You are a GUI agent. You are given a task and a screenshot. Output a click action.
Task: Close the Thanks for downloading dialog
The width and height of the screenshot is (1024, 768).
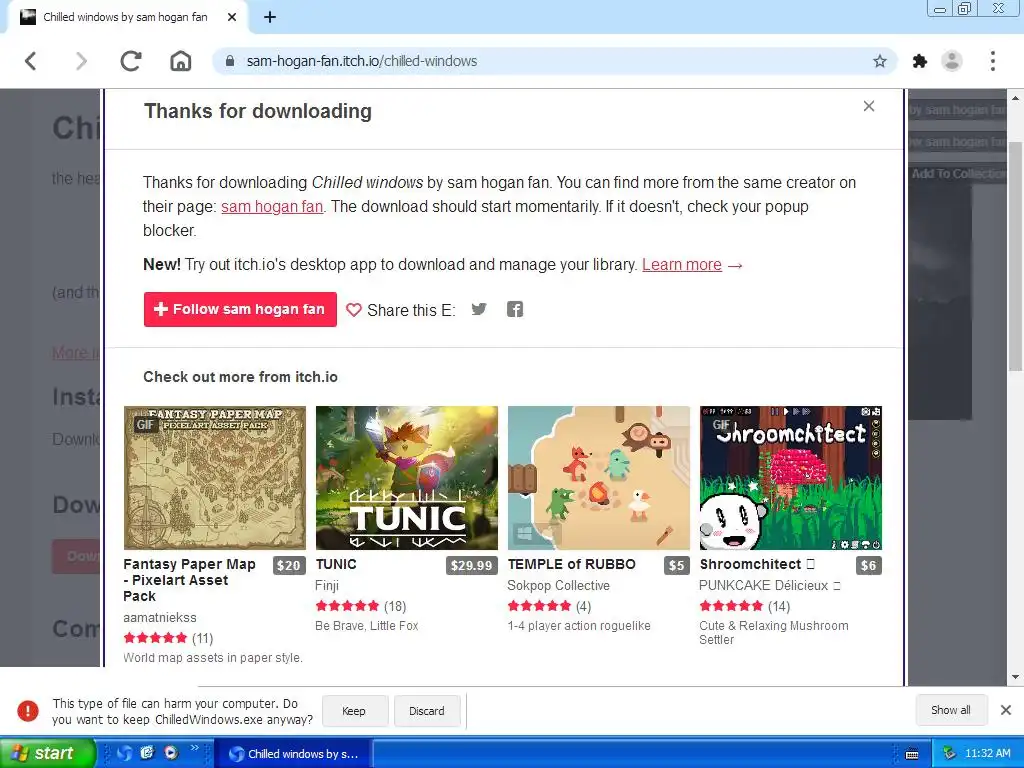click(x=869, y=106)
